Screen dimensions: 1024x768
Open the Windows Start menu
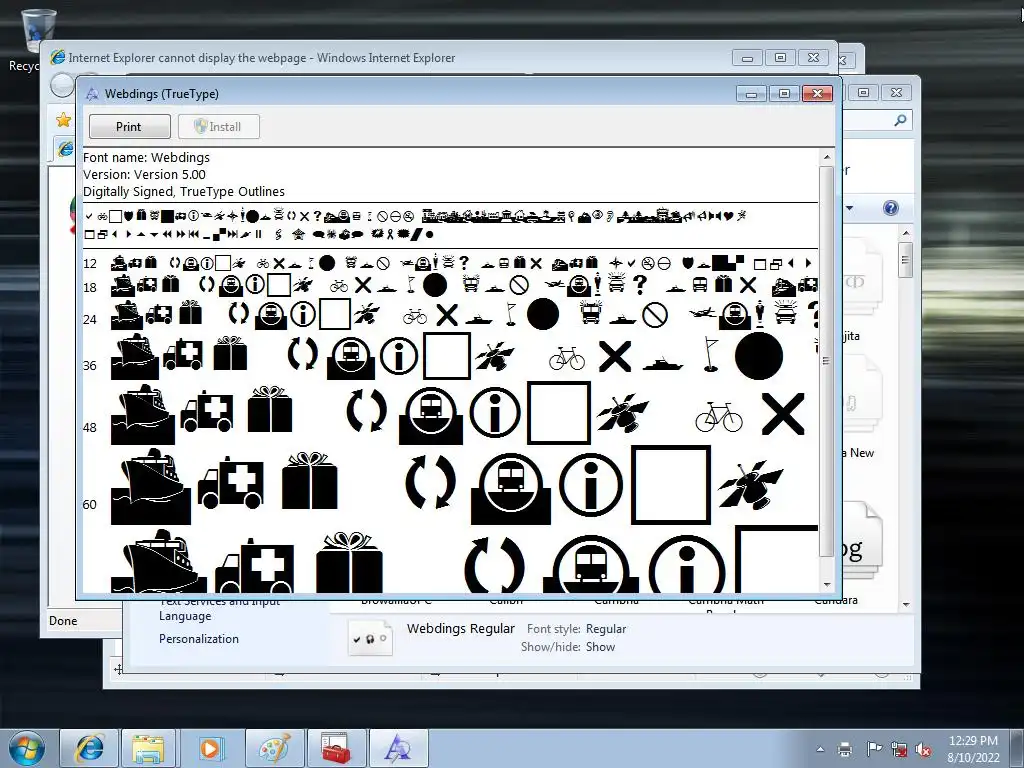pyautogui.click(x=27, y=748)
